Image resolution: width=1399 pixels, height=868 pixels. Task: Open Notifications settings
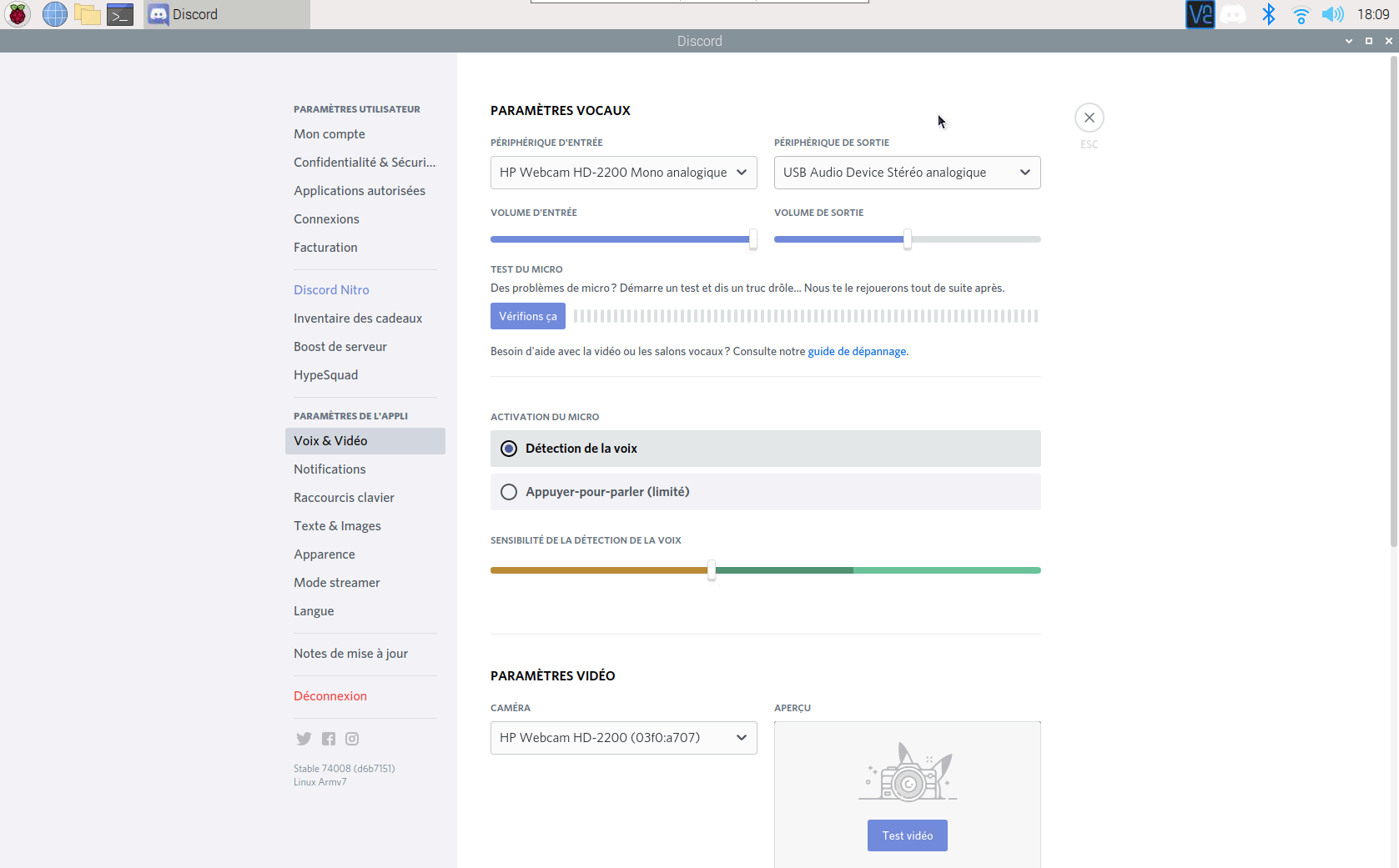tap(365, 469)
